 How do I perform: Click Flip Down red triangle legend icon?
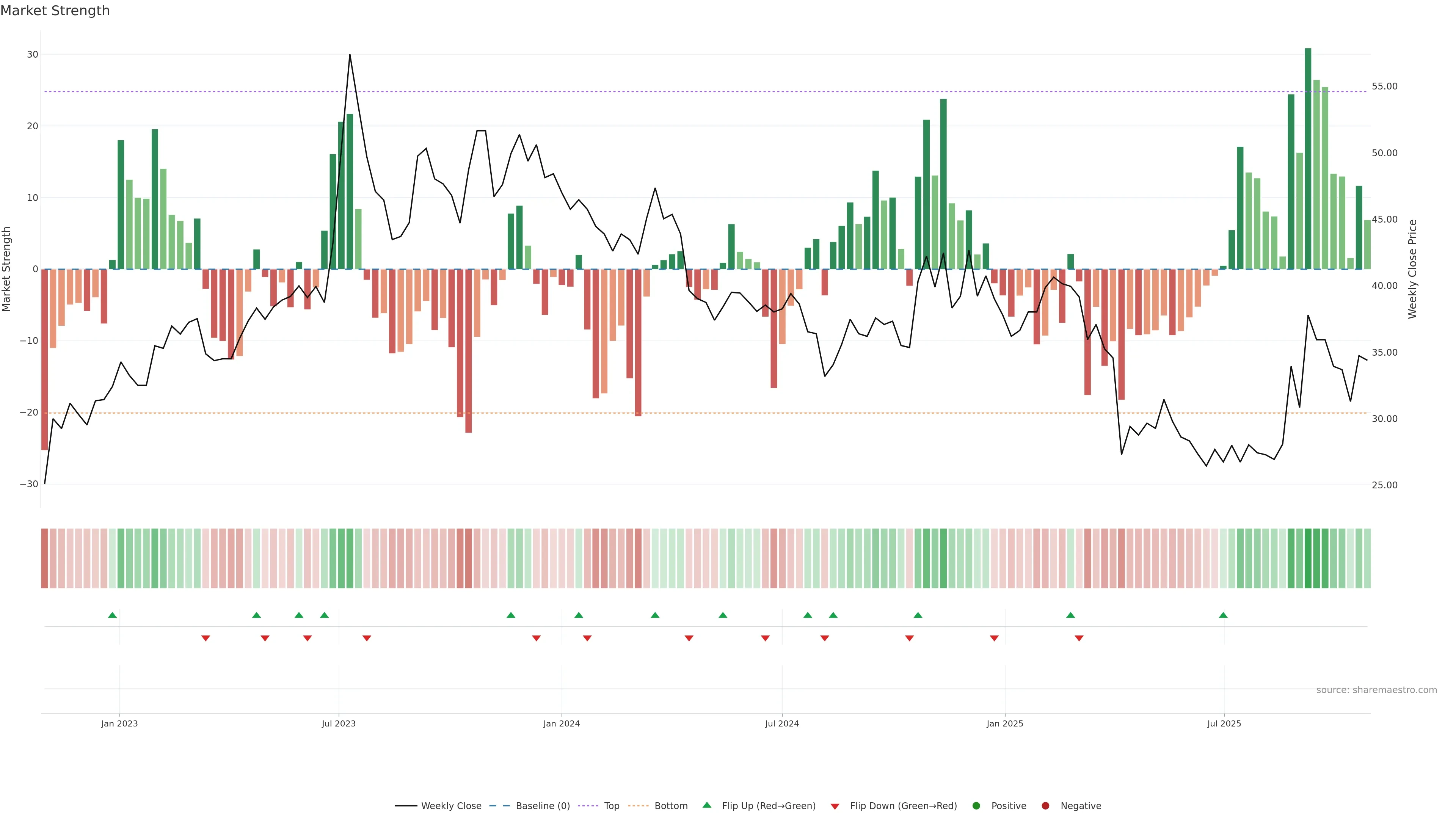pyautogui.click(x=835, y=806)
